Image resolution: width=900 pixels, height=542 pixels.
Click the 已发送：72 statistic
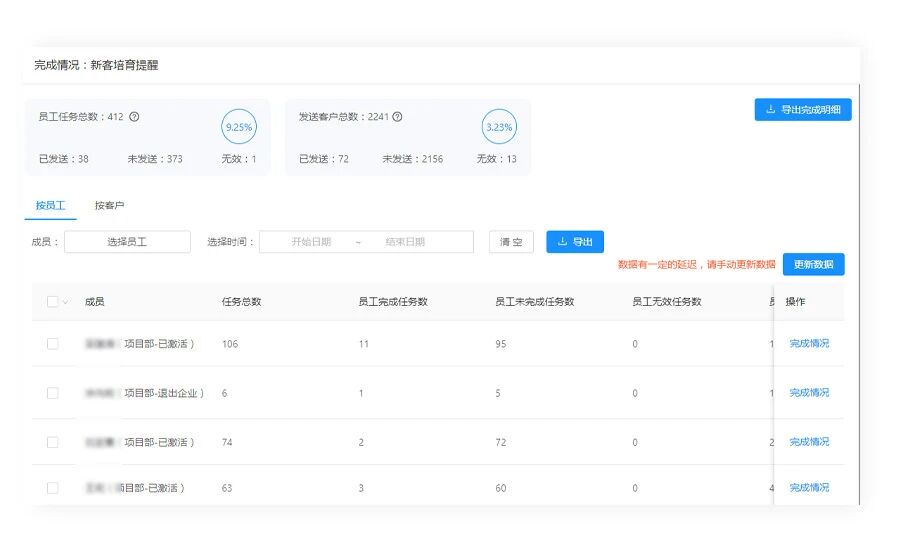[x=324, y=159]
